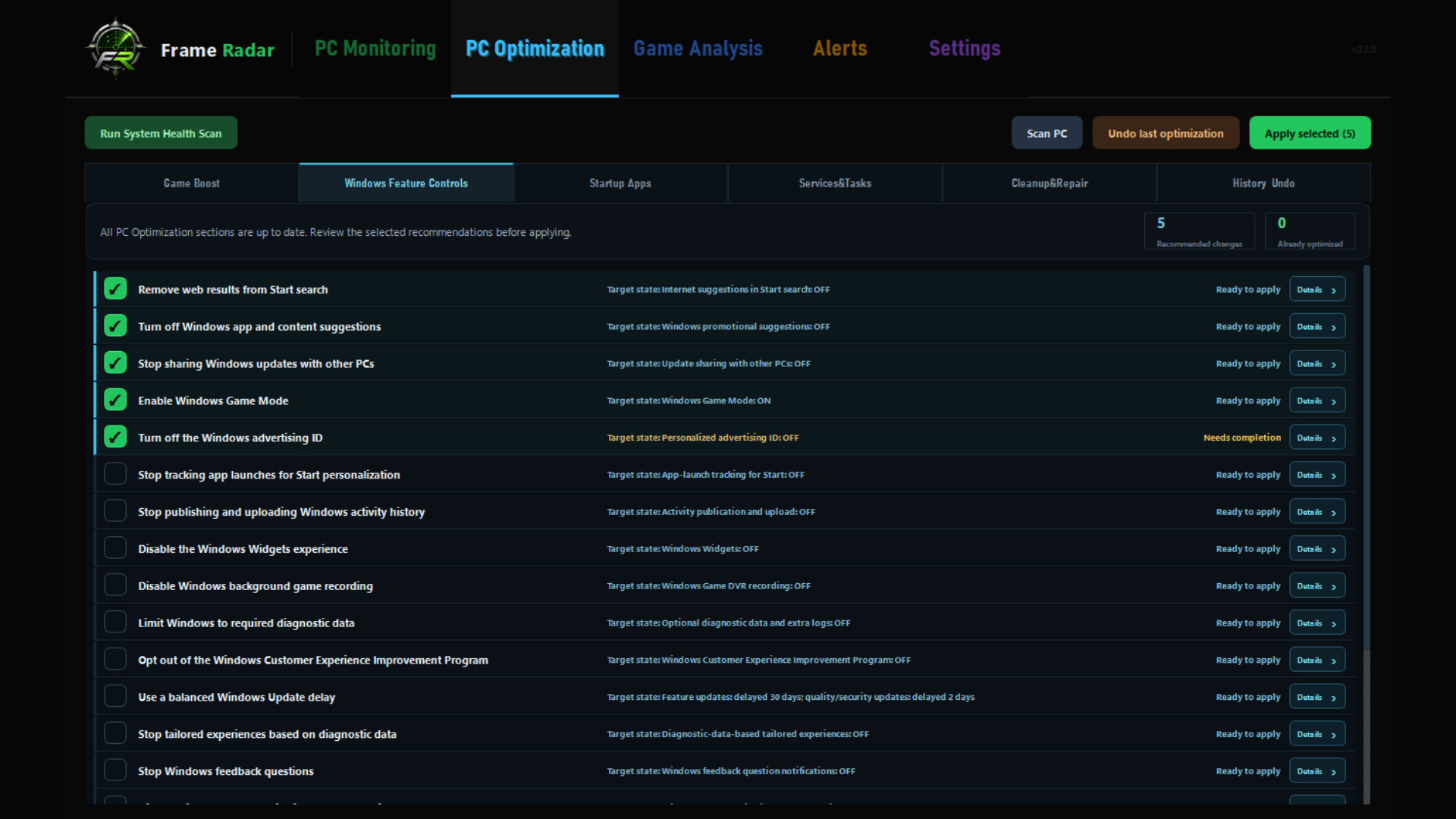Click Ready to apply for Widgets row
The image size is (1456, 819).
[x=1247, y=549]
